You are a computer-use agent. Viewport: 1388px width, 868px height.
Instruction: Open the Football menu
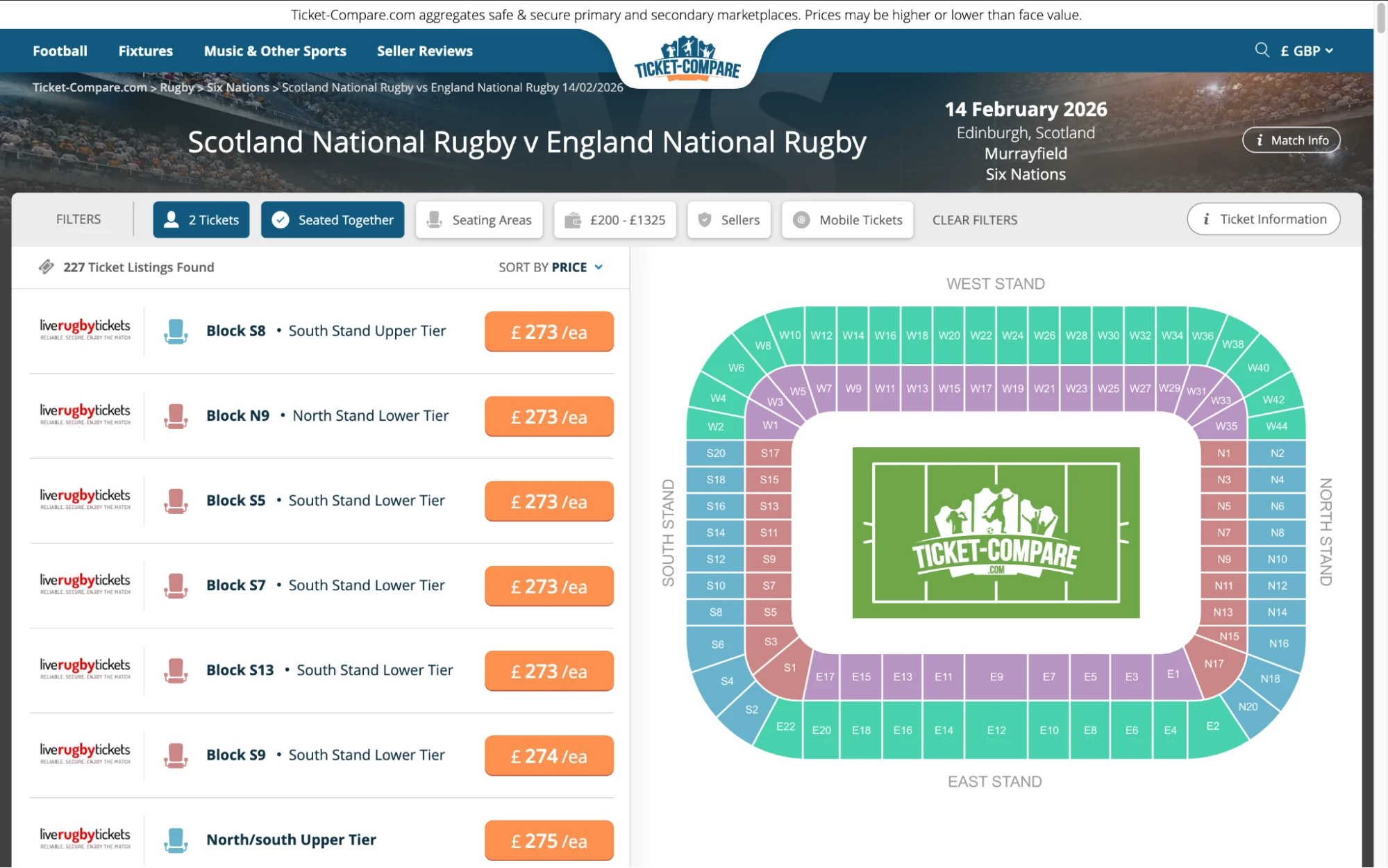pos(60,50)
